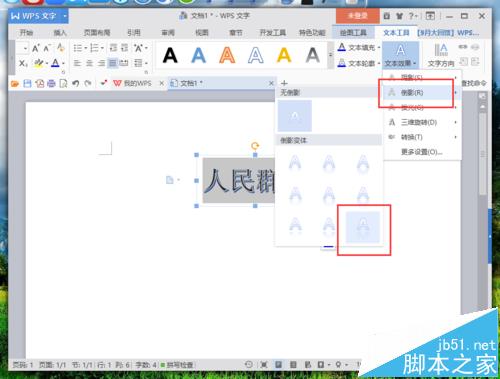
Task: Select 三维旋转(D) in the effects menu
Action: (x=422, y=122)
